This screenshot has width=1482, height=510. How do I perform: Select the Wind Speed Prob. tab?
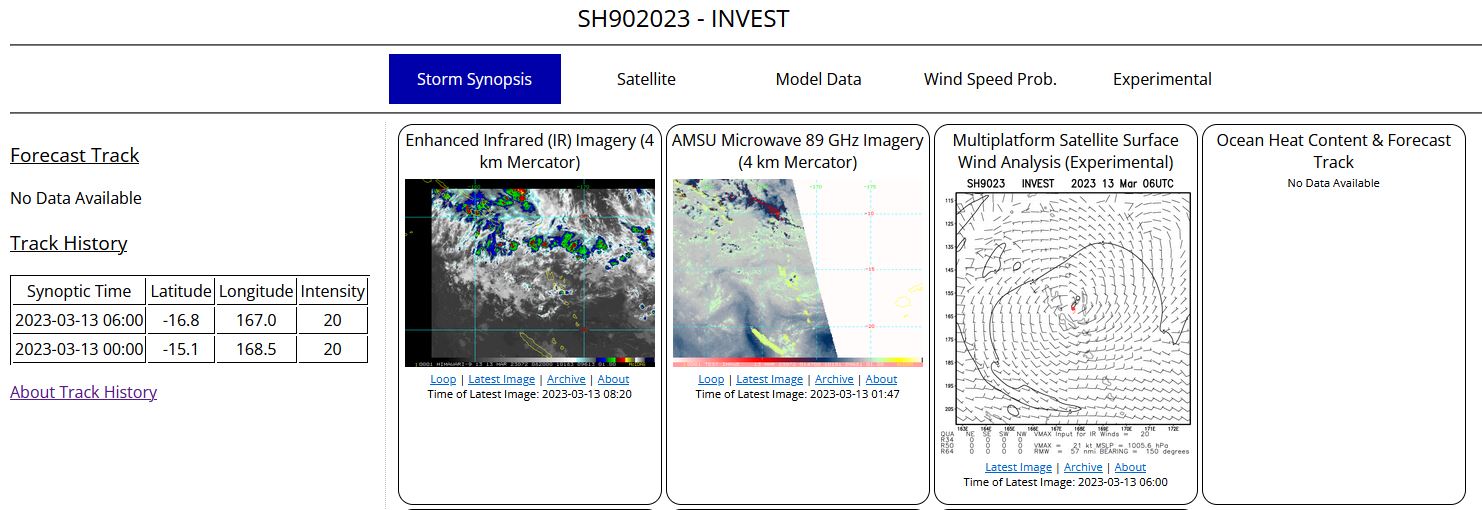point(989,79)
